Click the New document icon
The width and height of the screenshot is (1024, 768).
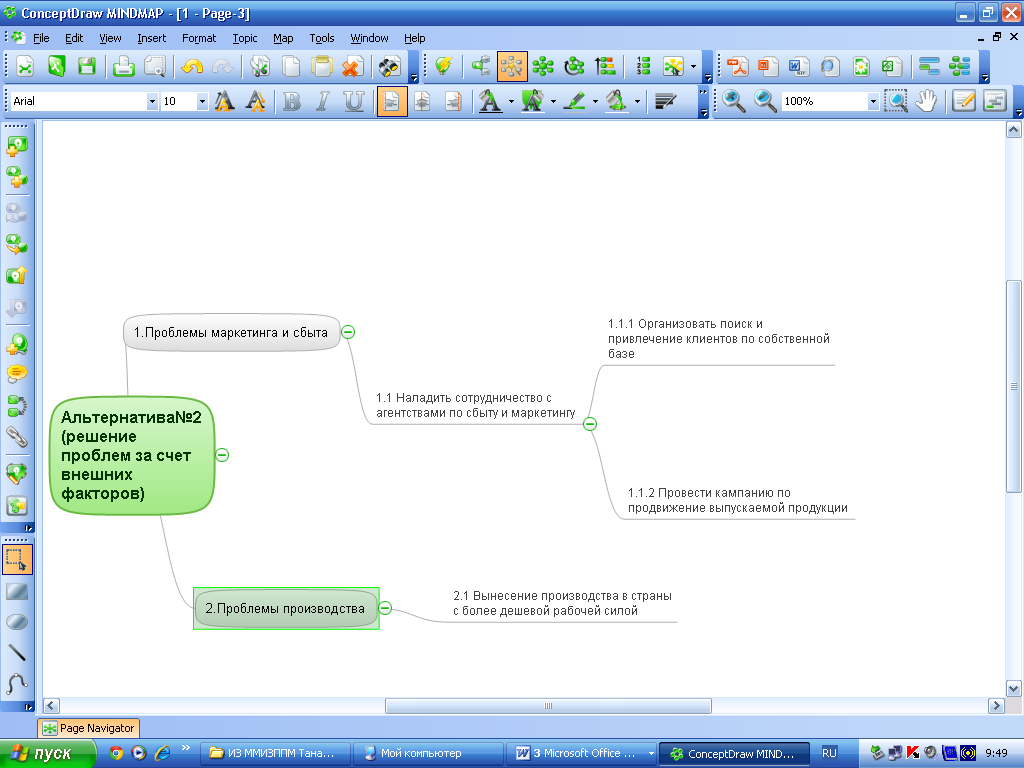[25, 67]
